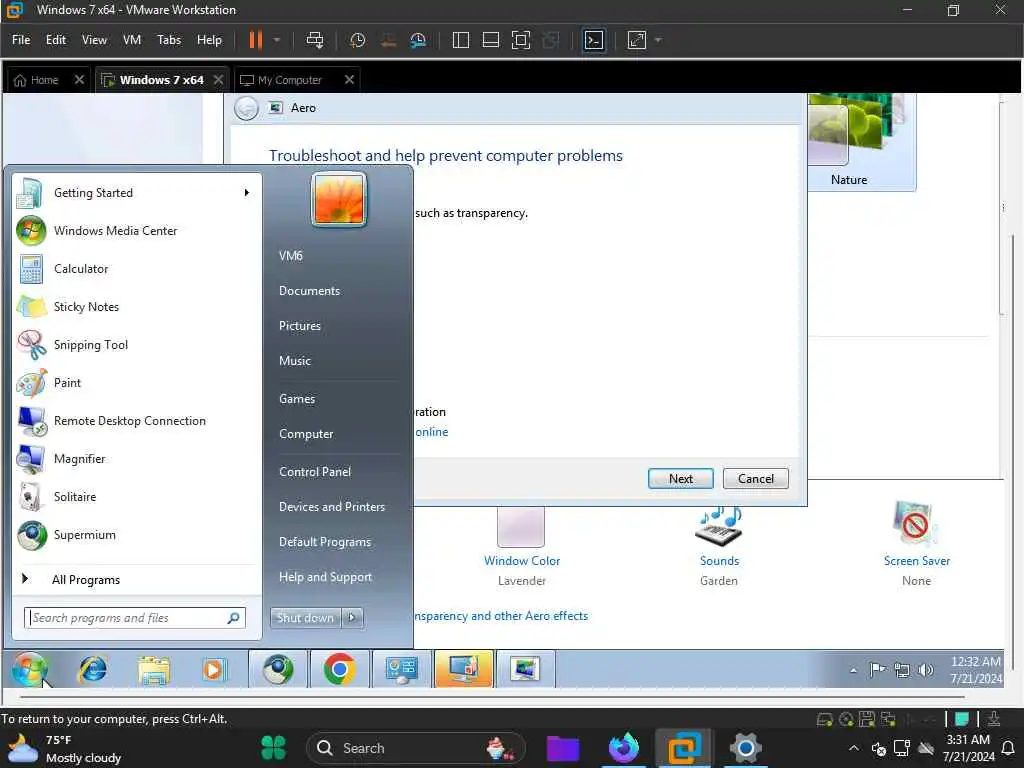Launch the Snipping Tool
The width and height of the screenshot is (1024, 768).
click(136, 345)
